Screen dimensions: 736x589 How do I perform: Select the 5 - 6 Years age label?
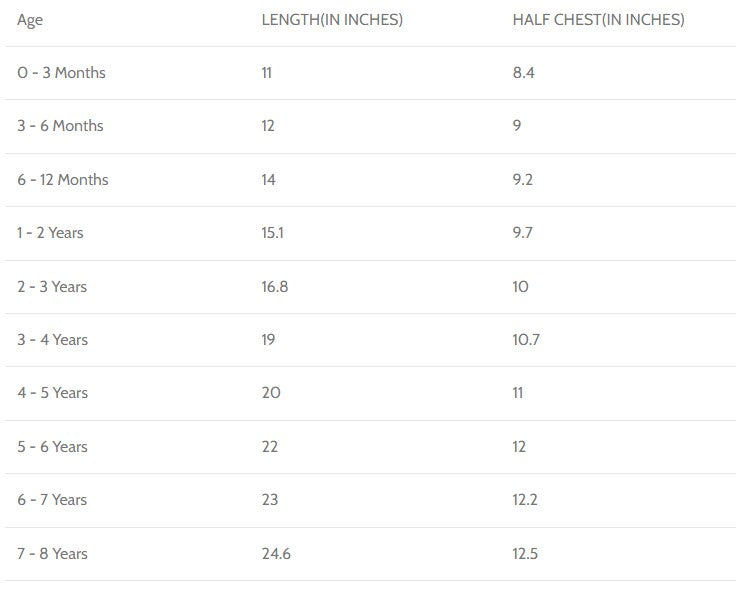(52, 447)
